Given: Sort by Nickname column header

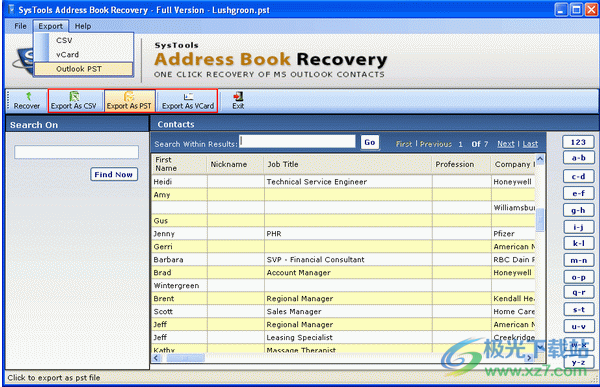Looking at the screenshot, I should tap(235, 164).
